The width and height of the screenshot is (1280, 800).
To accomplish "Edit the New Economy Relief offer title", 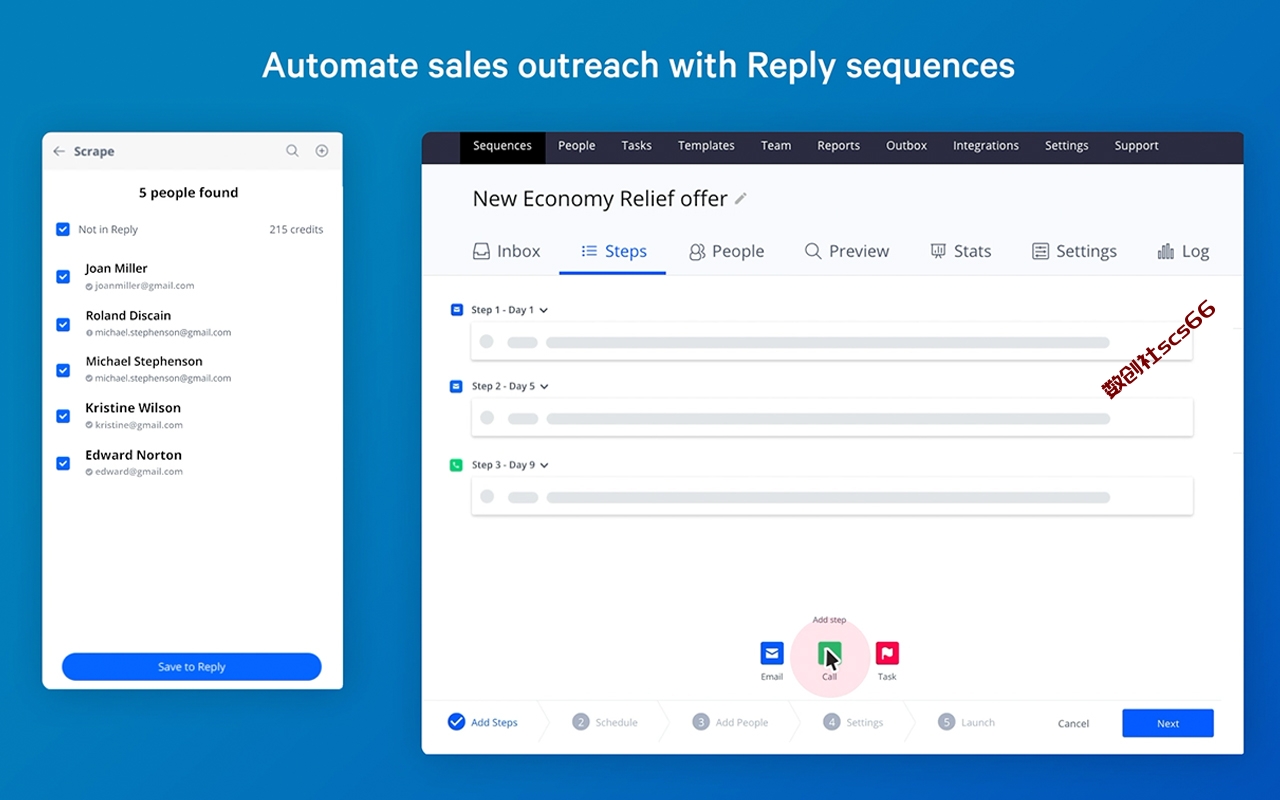I will (741, 199).
